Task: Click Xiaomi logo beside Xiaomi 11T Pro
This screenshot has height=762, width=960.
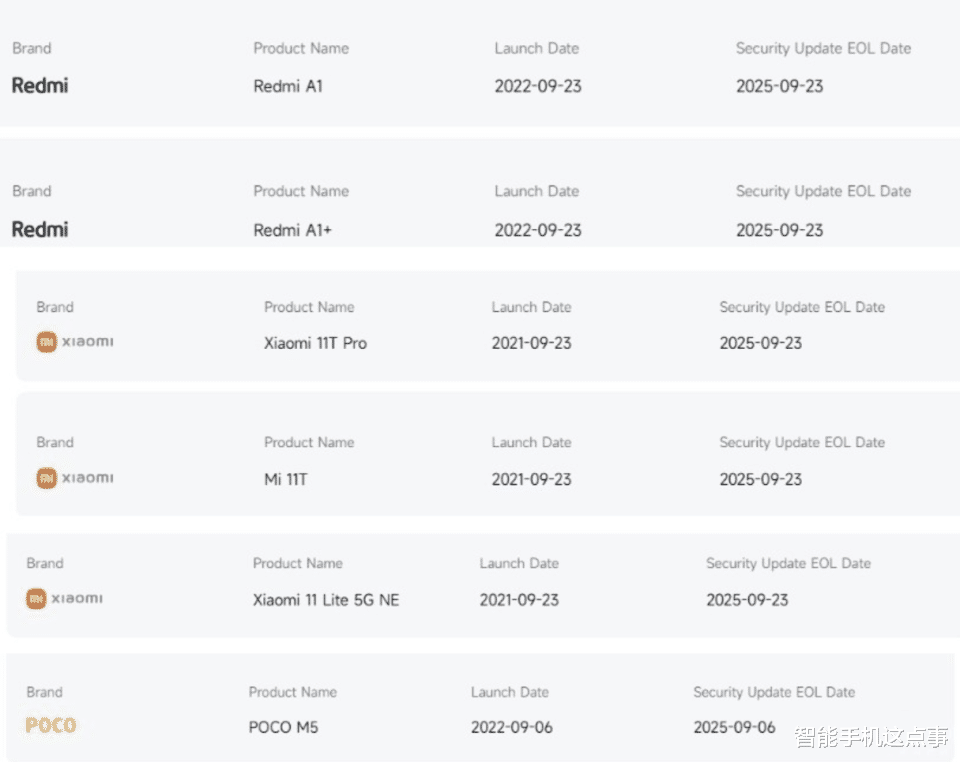Action: pyautogui.click(x=75, y=342)
